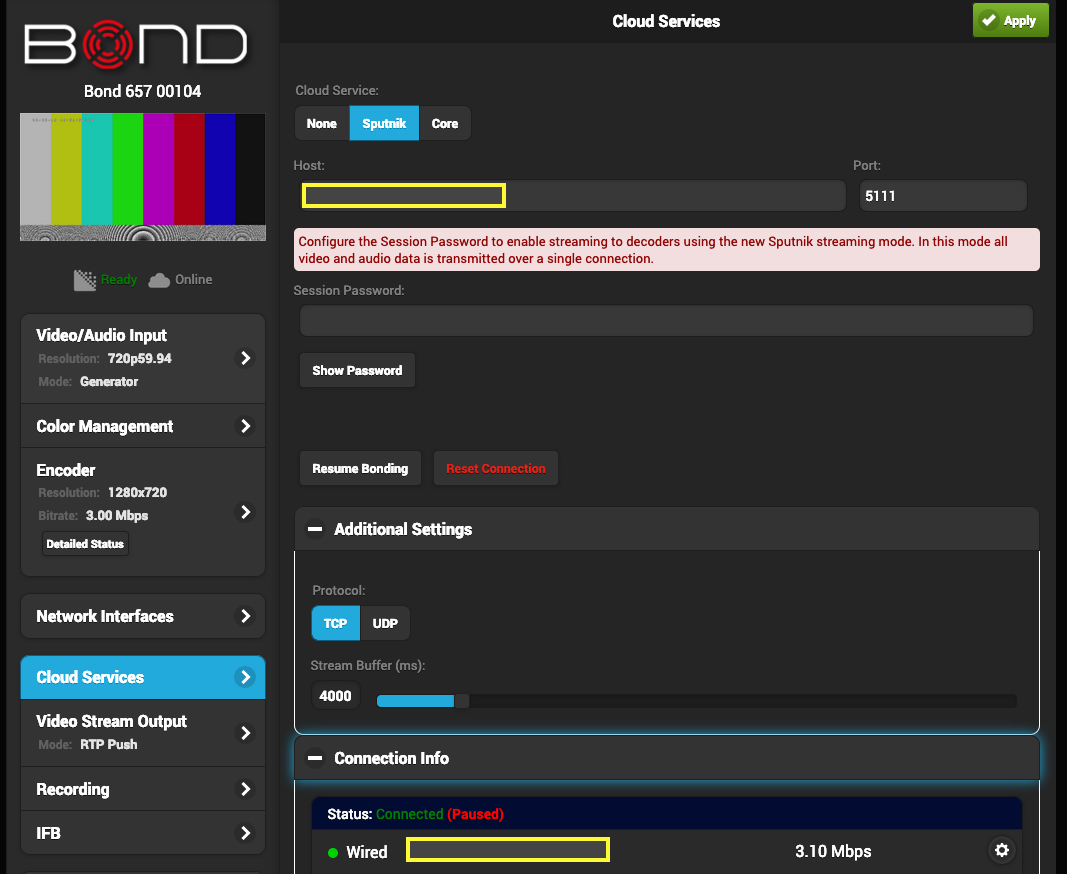
Task: Switch protocol to UDP
Action: [385, 623]
